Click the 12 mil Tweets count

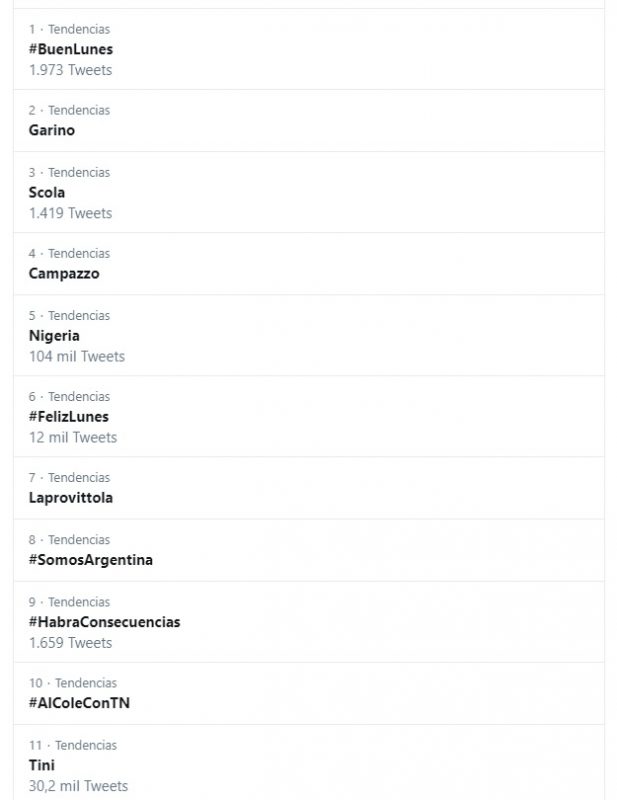tap(73, 437)
